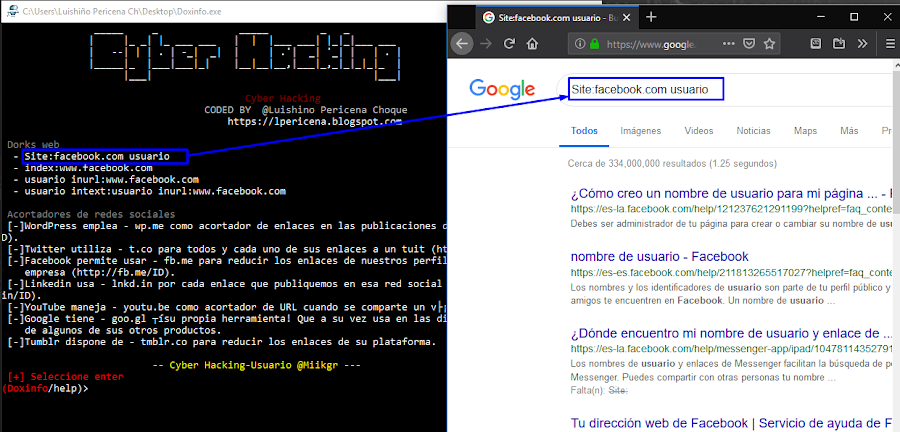Click the Doxinfo console window icon

[x=11, y=11]
